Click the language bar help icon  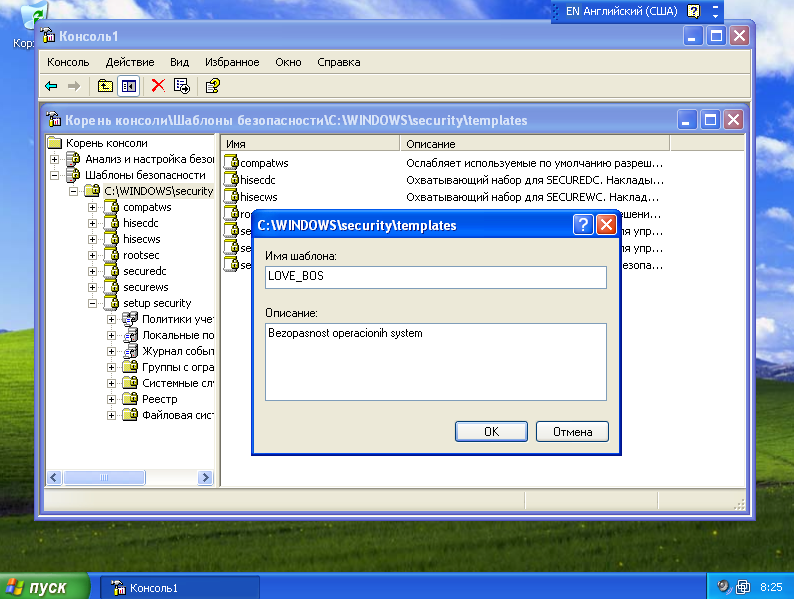pyautogui.click(x=693, y=11)
